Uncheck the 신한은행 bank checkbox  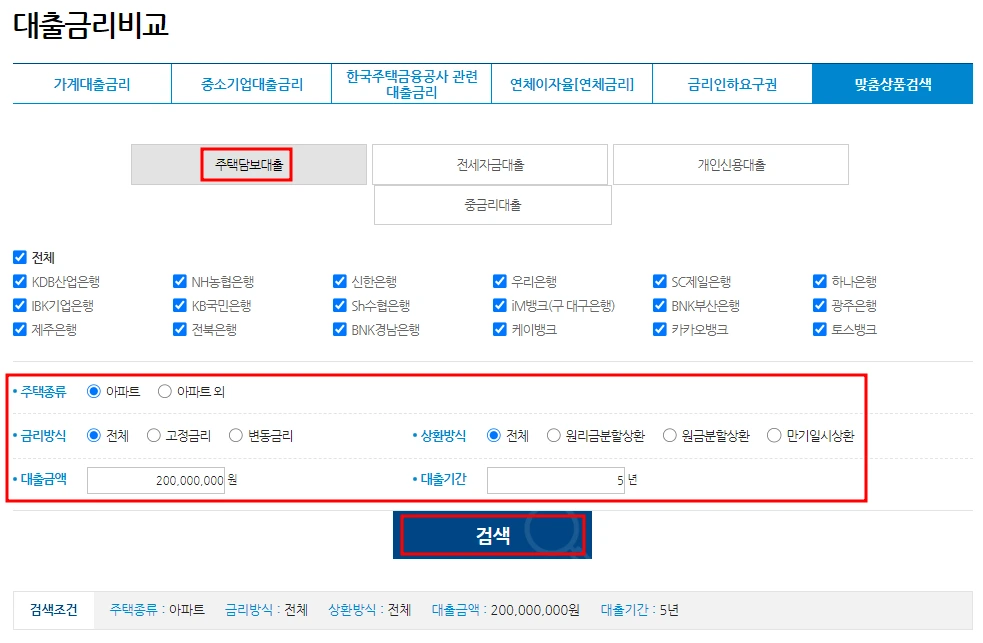338,281
